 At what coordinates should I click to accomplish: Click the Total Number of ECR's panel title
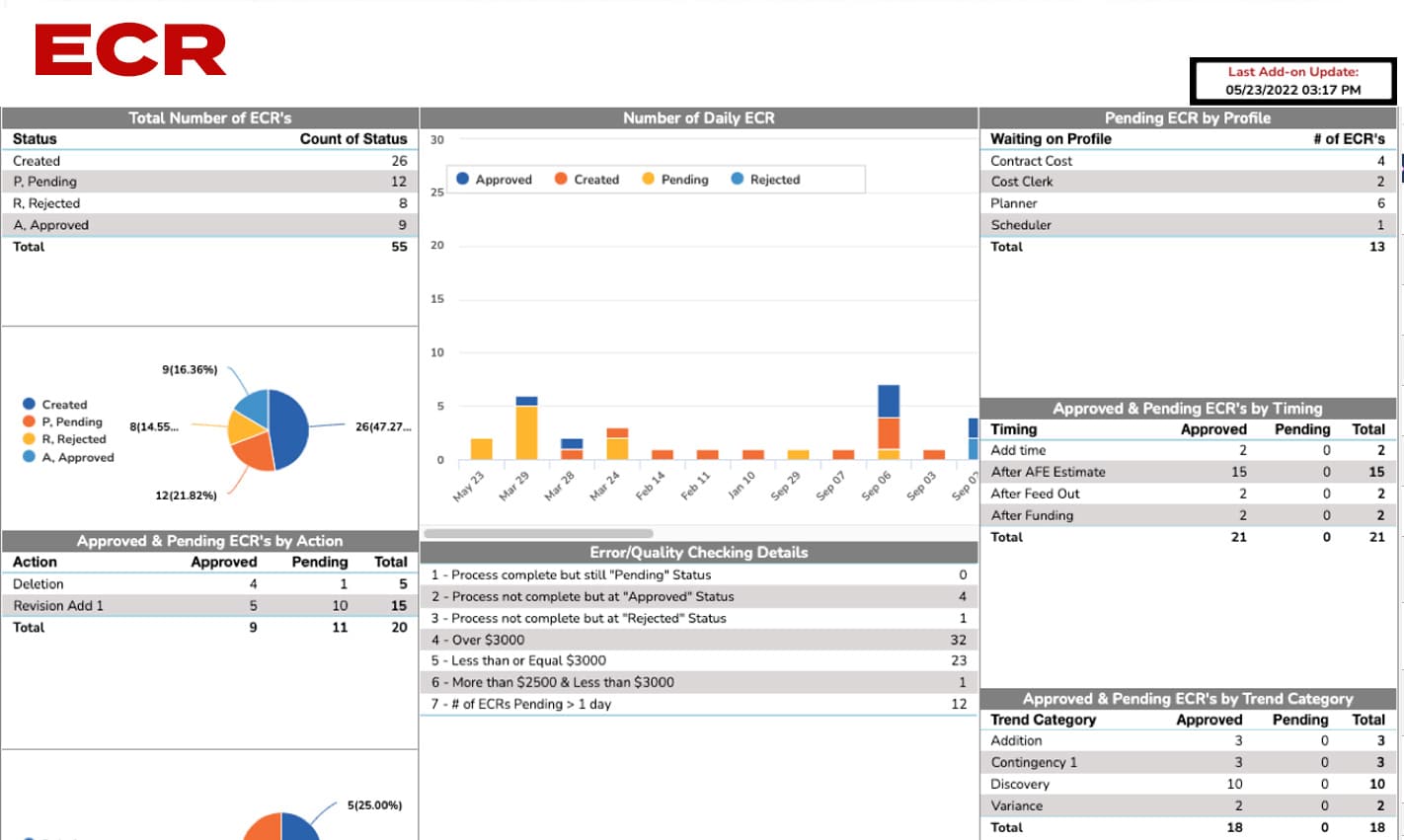210,117
